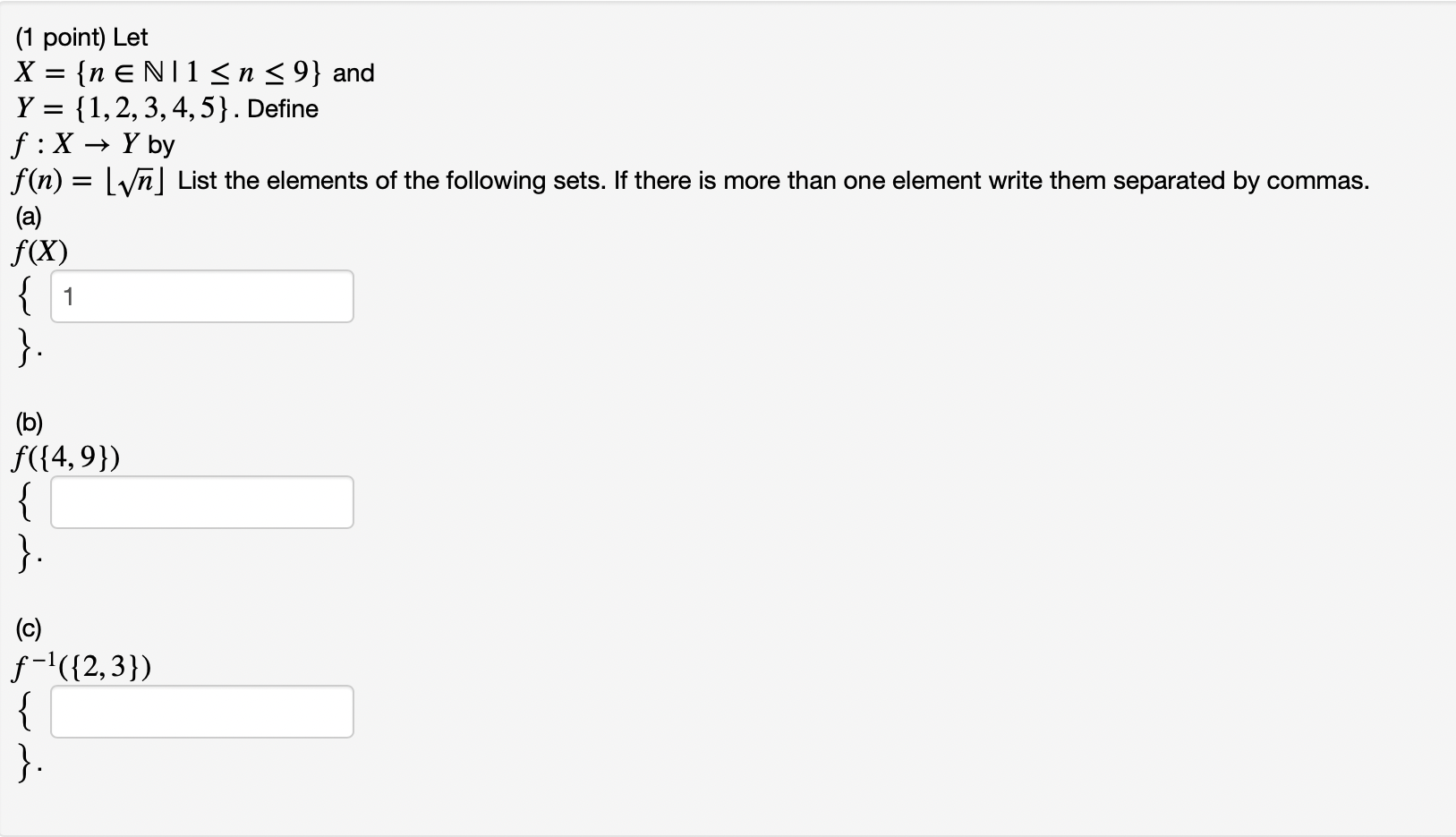Click the part (b) label

pyautogui.click(x=29, y=422)
